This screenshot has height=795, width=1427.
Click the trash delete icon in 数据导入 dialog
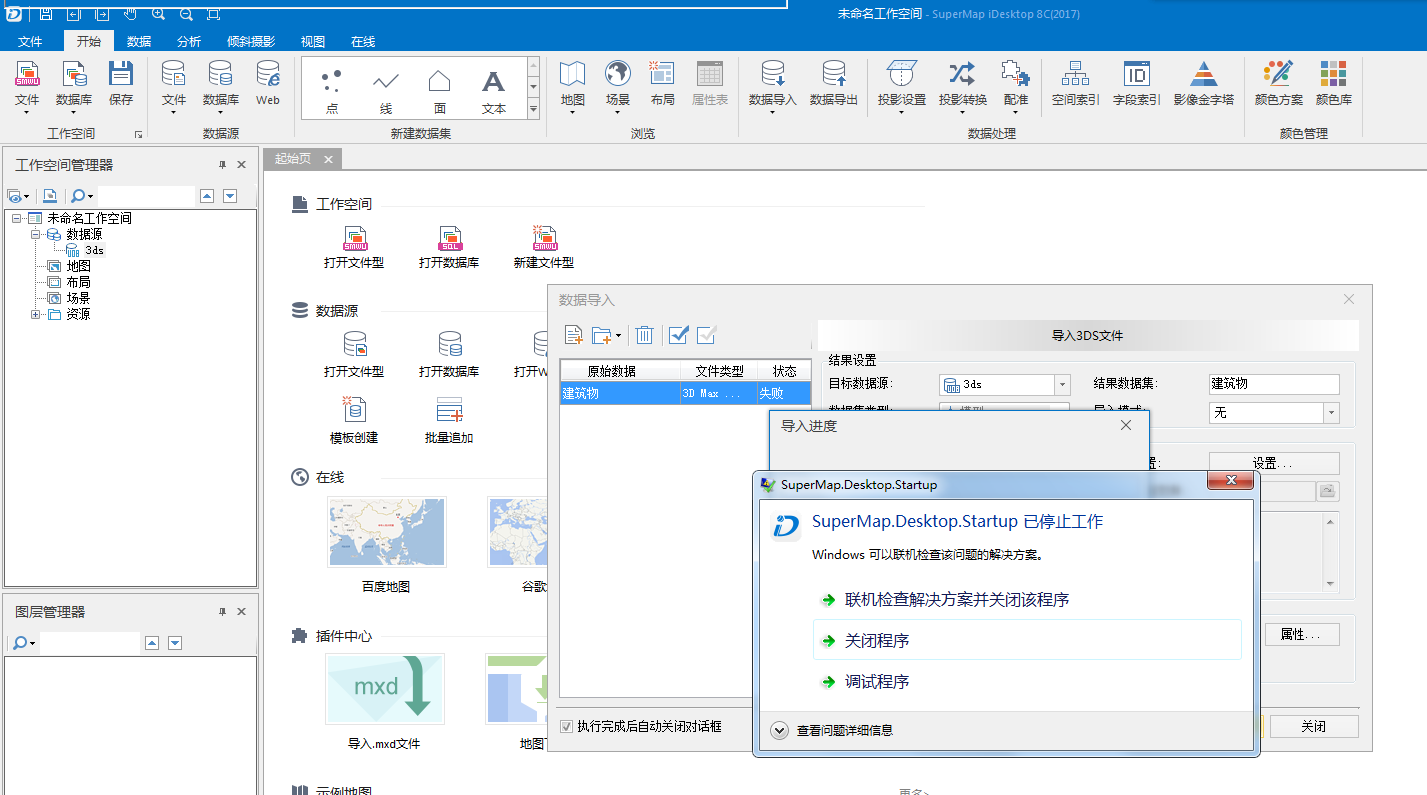[645, 335]
